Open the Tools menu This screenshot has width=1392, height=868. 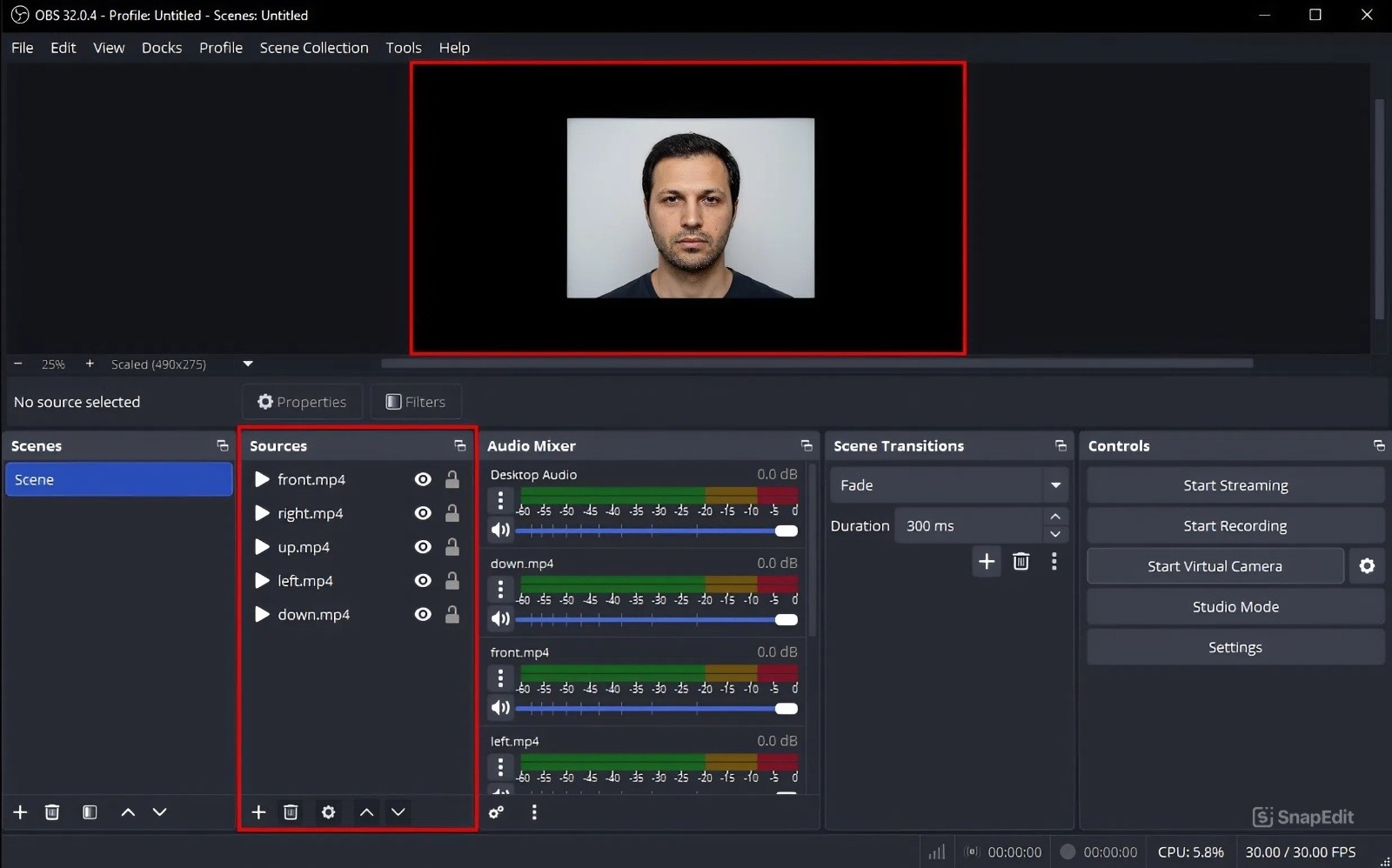404,48
